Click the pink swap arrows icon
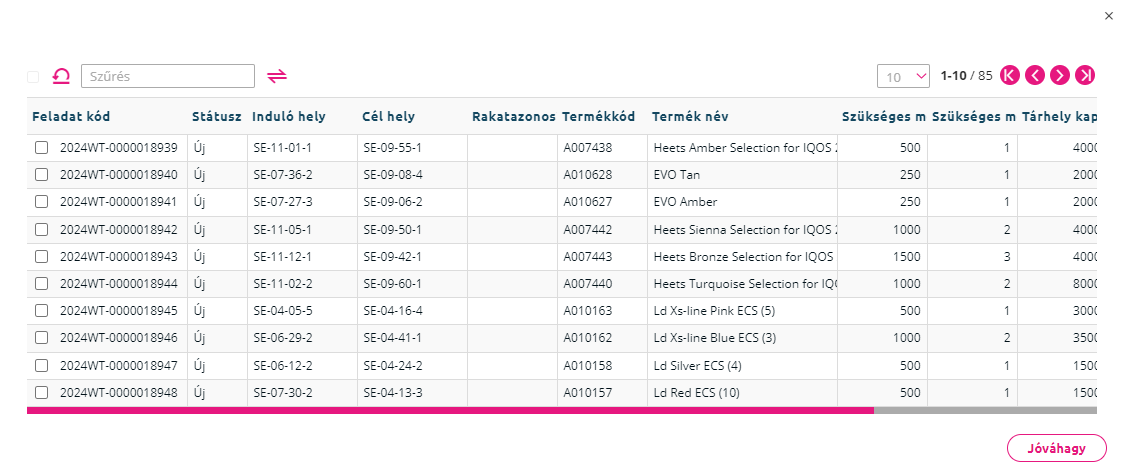 [x=277, y=76]
